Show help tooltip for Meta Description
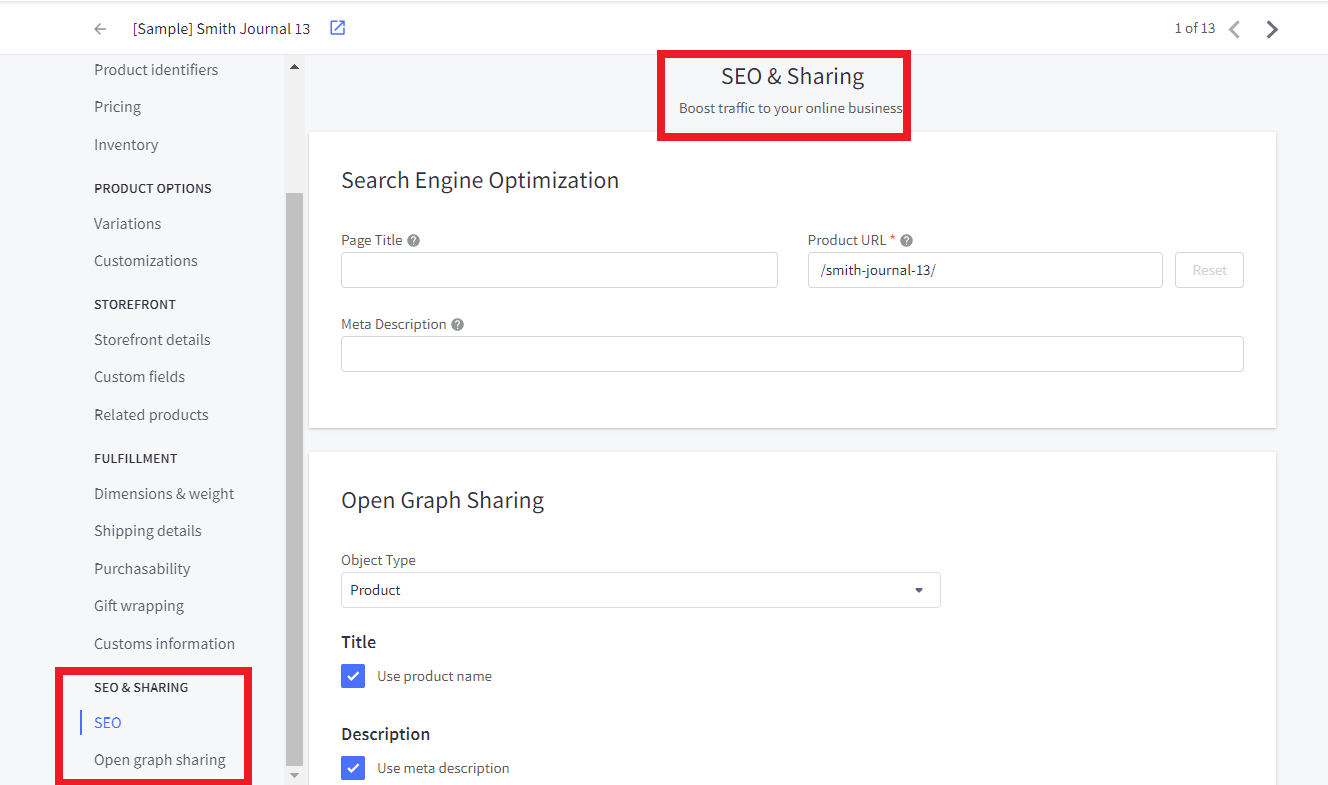 (457, 324)
